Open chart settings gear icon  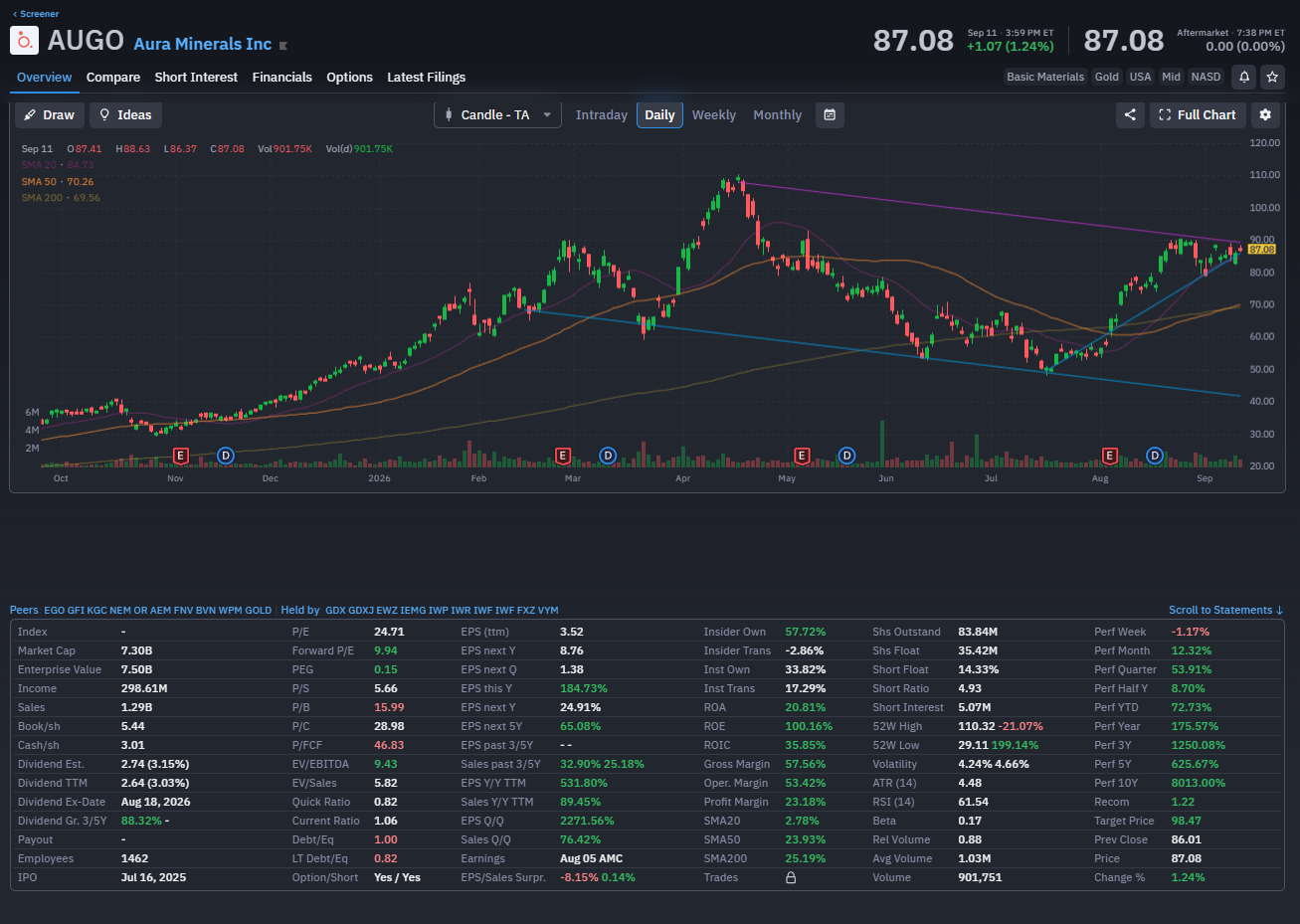pyautogui.click(x=1265, y=114)
